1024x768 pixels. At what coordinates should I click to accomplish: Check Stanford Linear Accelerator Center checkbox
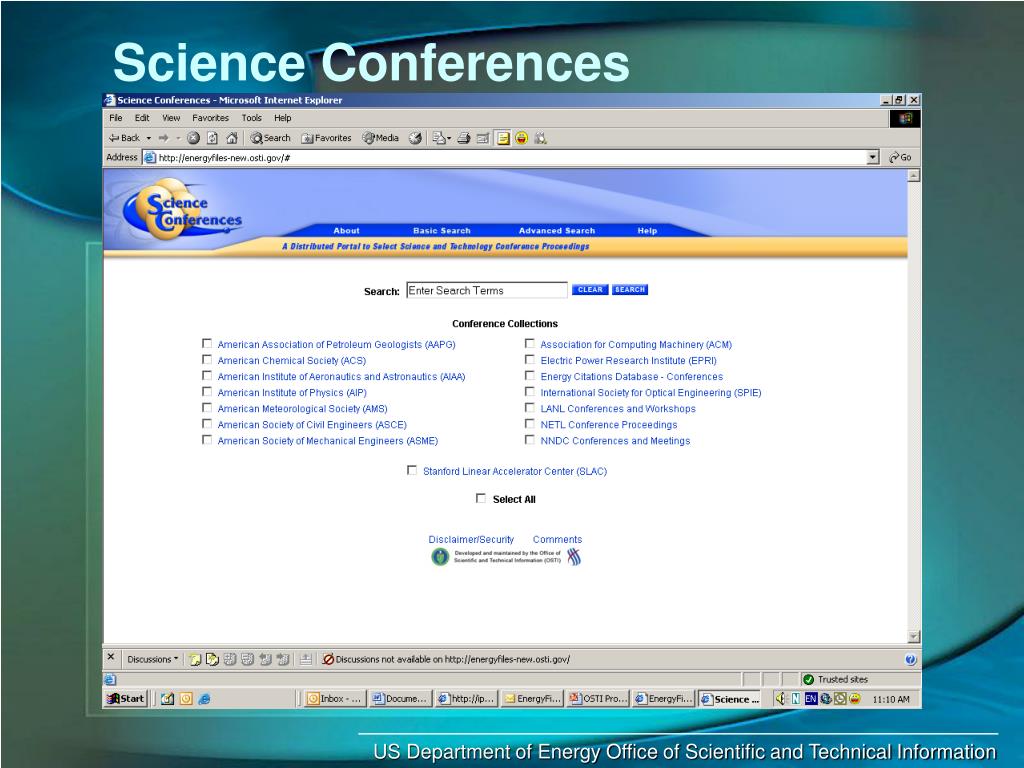click(412, 470)
